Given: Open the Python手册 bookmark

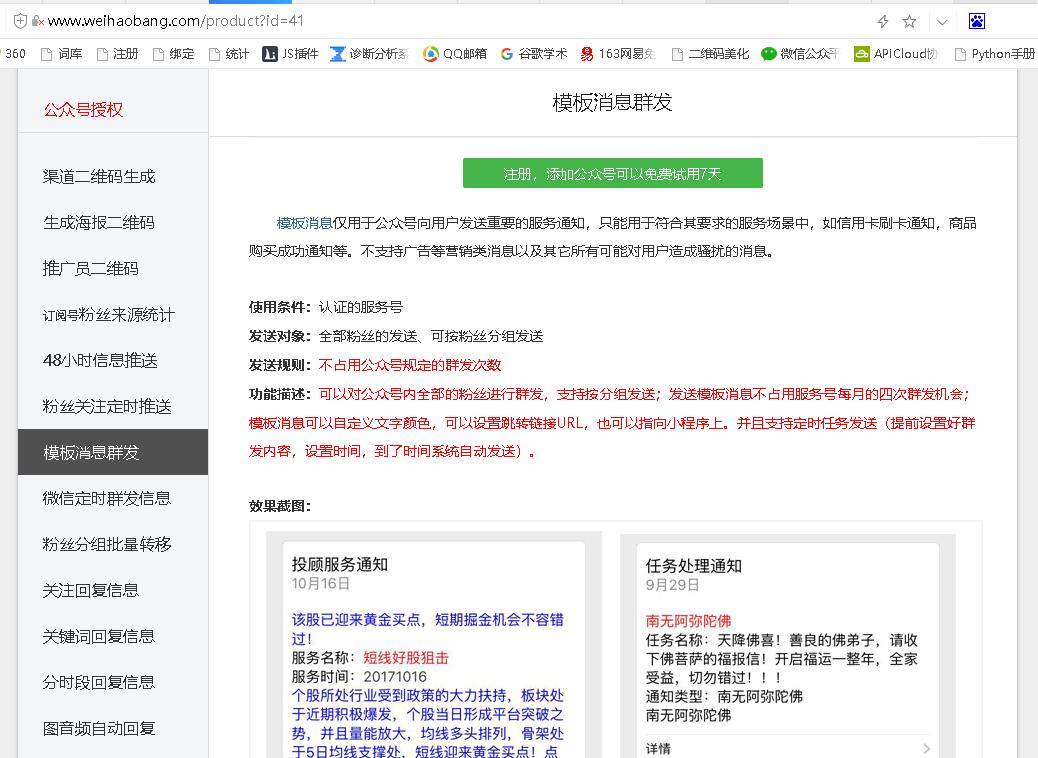Looking at the screenshot, I should [995, 54].
